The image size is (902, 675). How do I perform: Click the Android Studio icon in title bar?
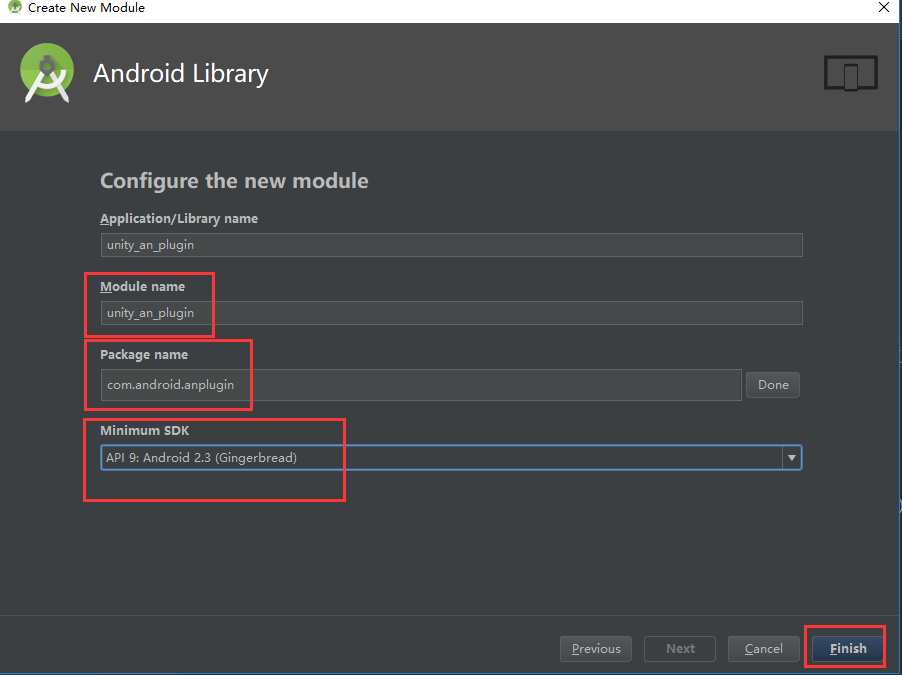pyautogui.click(x=13, y=8)
